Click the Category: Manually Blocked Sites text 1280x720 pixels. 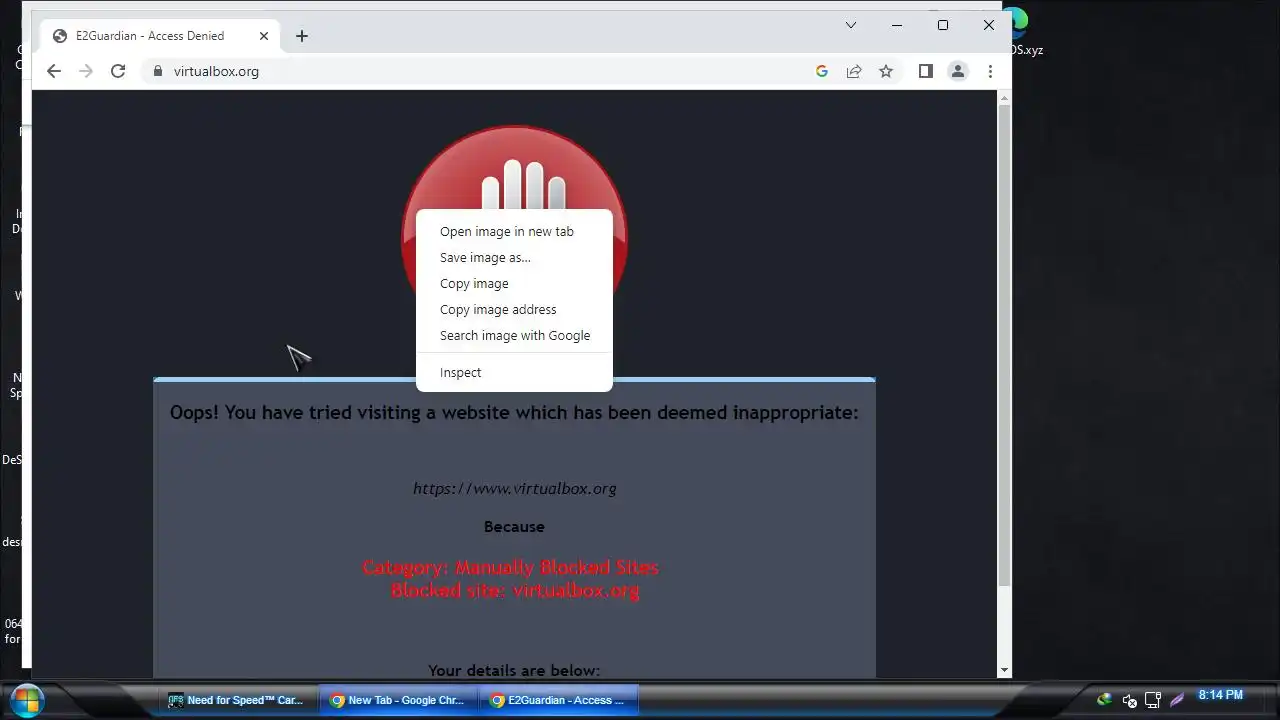point(510,567)
